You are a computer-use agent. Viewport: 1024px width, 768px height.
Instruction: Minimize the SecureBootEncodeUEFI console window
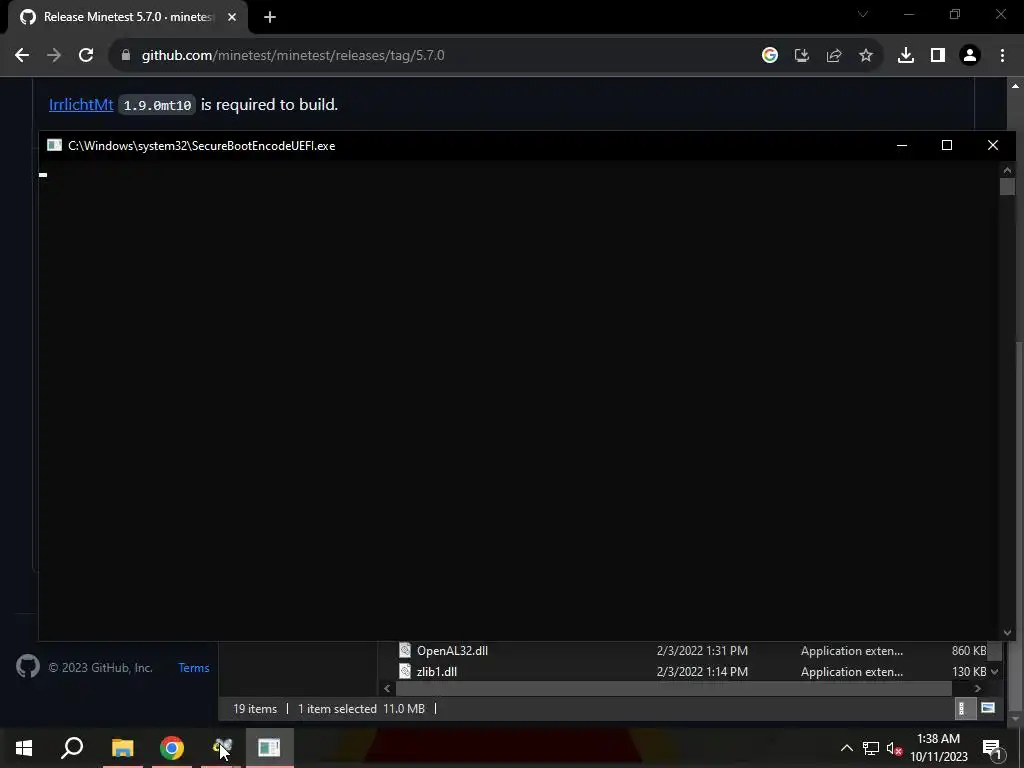[902, 145]
